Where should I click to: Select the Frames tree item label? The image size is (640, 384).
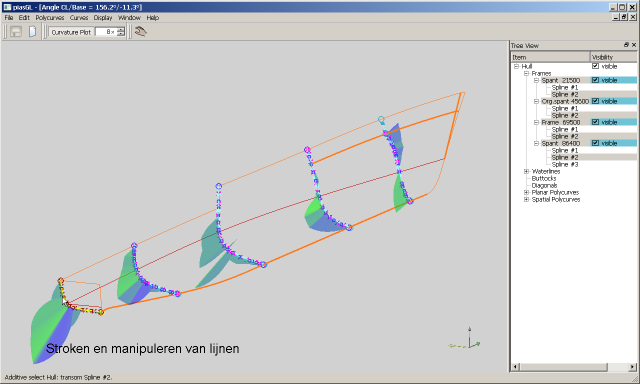541,73
